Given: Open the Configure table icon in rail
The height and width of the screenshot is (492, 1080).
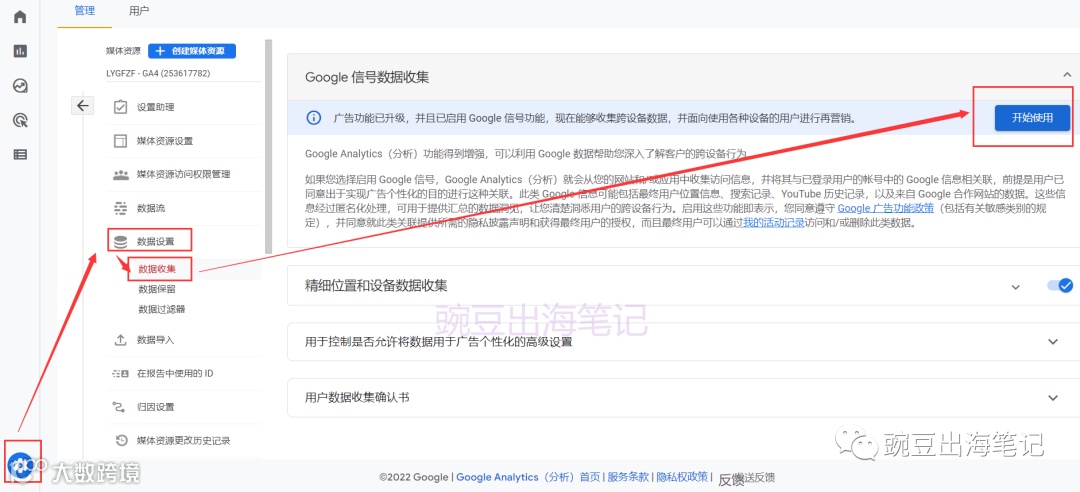Looking at the screenshot, I should click(20, 155).
